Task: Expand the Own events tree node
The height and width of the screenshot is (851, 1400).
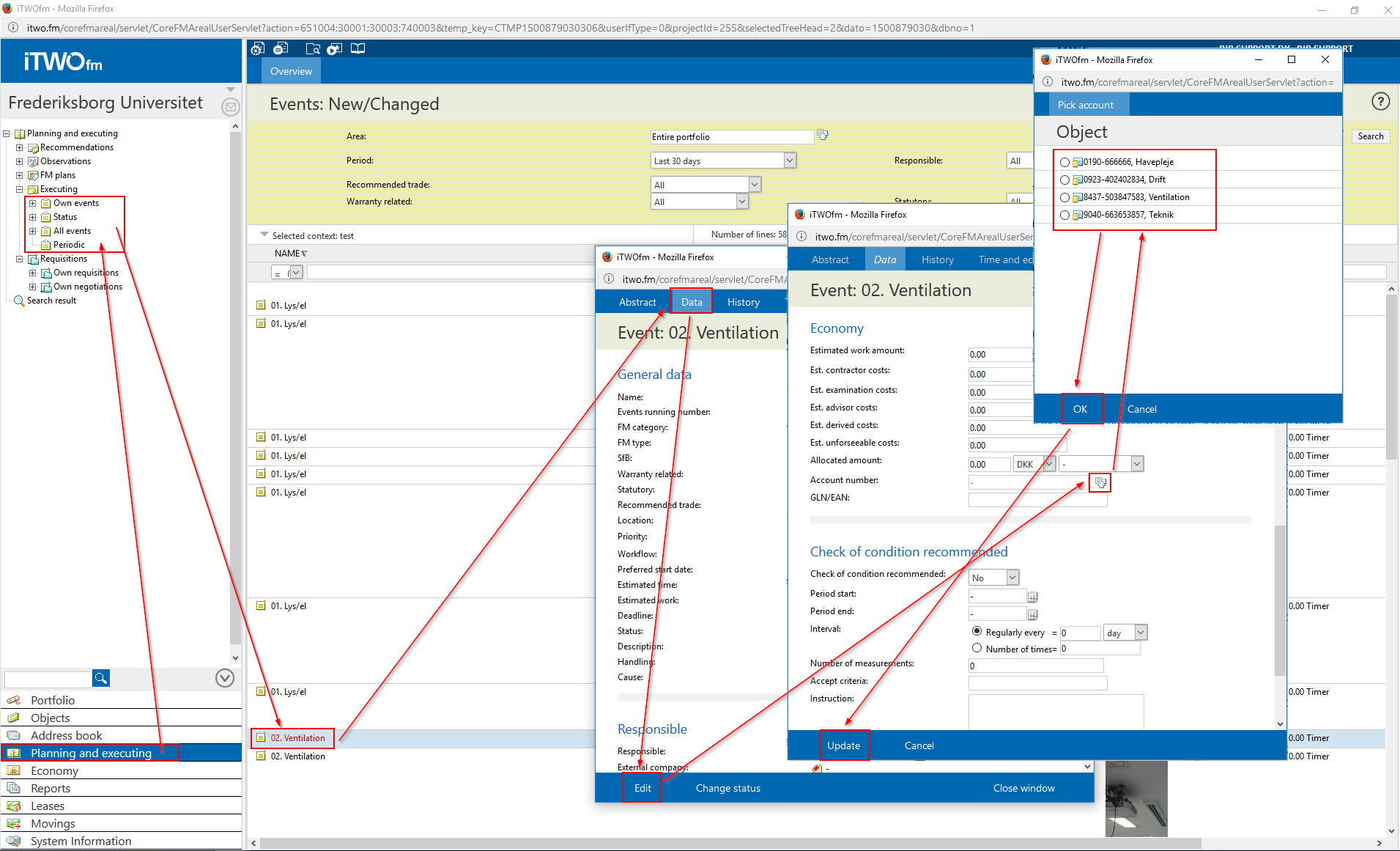Action: (32, 203)
